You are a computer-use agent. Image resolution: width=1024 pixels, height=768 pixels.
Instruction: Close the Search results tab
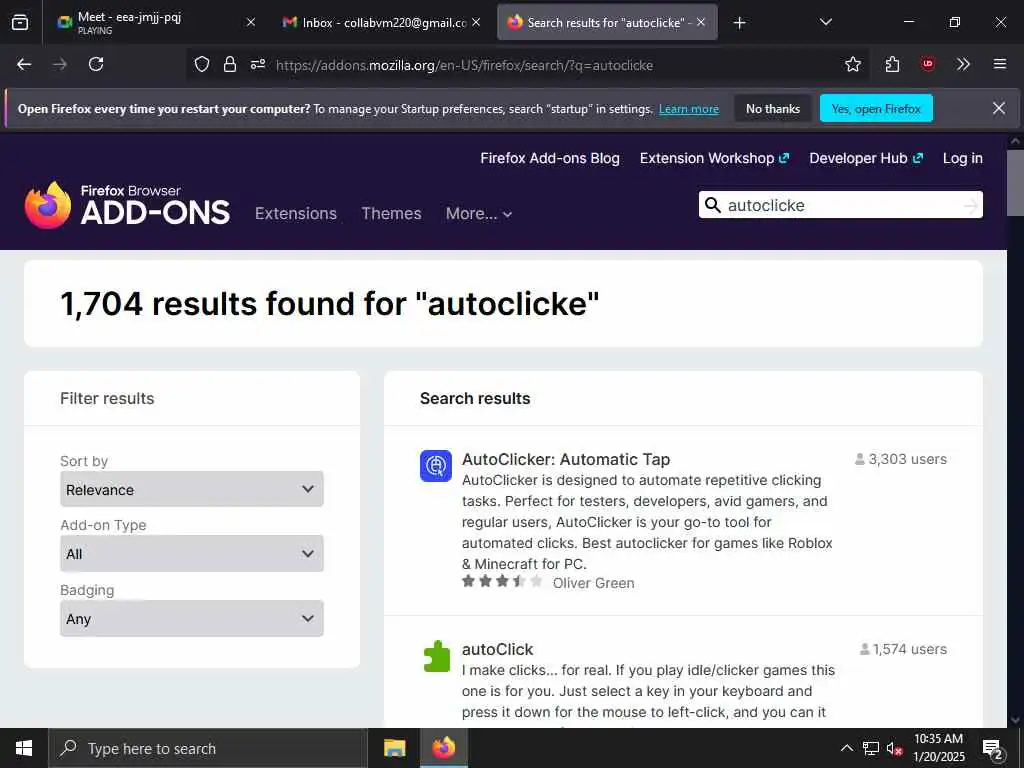tap(701, 22)
